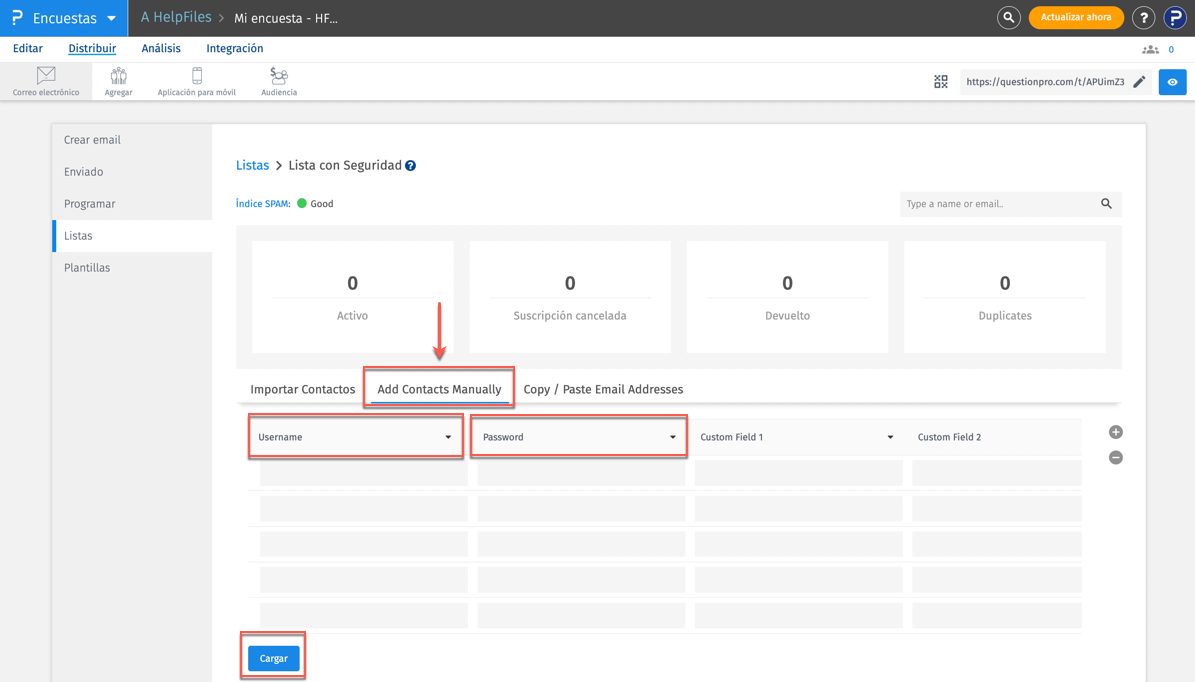
Task: Open Enviado in the sidebar
Action: (x=132, y=172)
